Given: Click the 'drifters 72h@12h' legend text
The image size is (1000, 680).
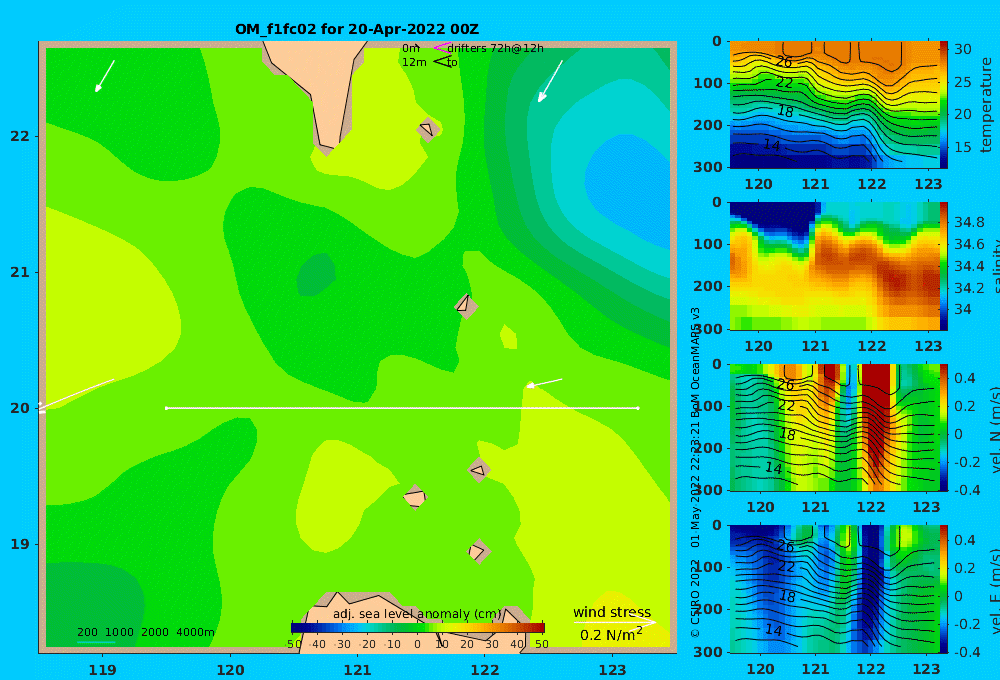Looking at the screenshot, I should [x=496, y=48].
